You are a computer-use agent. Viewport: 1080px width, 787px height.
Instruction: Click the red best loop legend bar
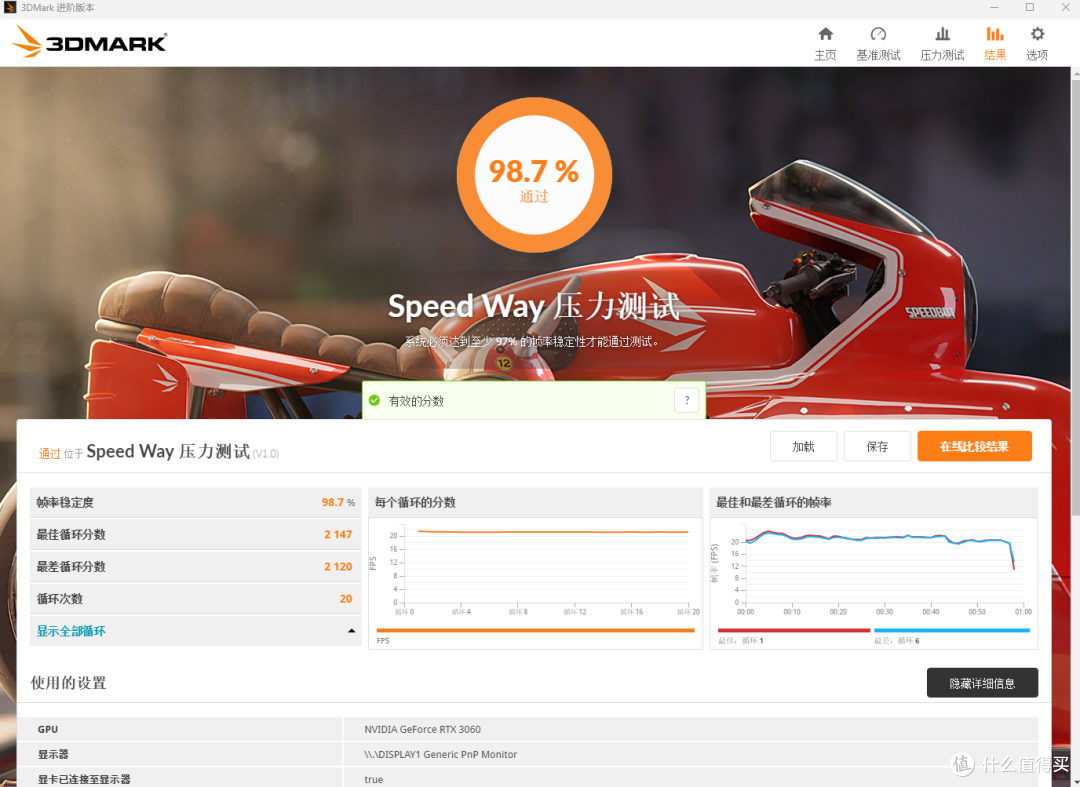click(793, 630)
